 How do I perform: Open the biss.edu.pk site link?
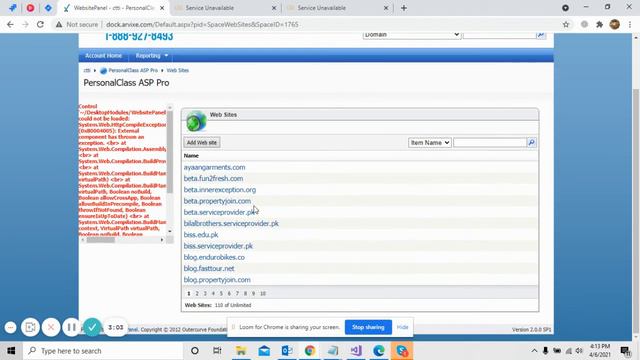click(x=201, y=235)
